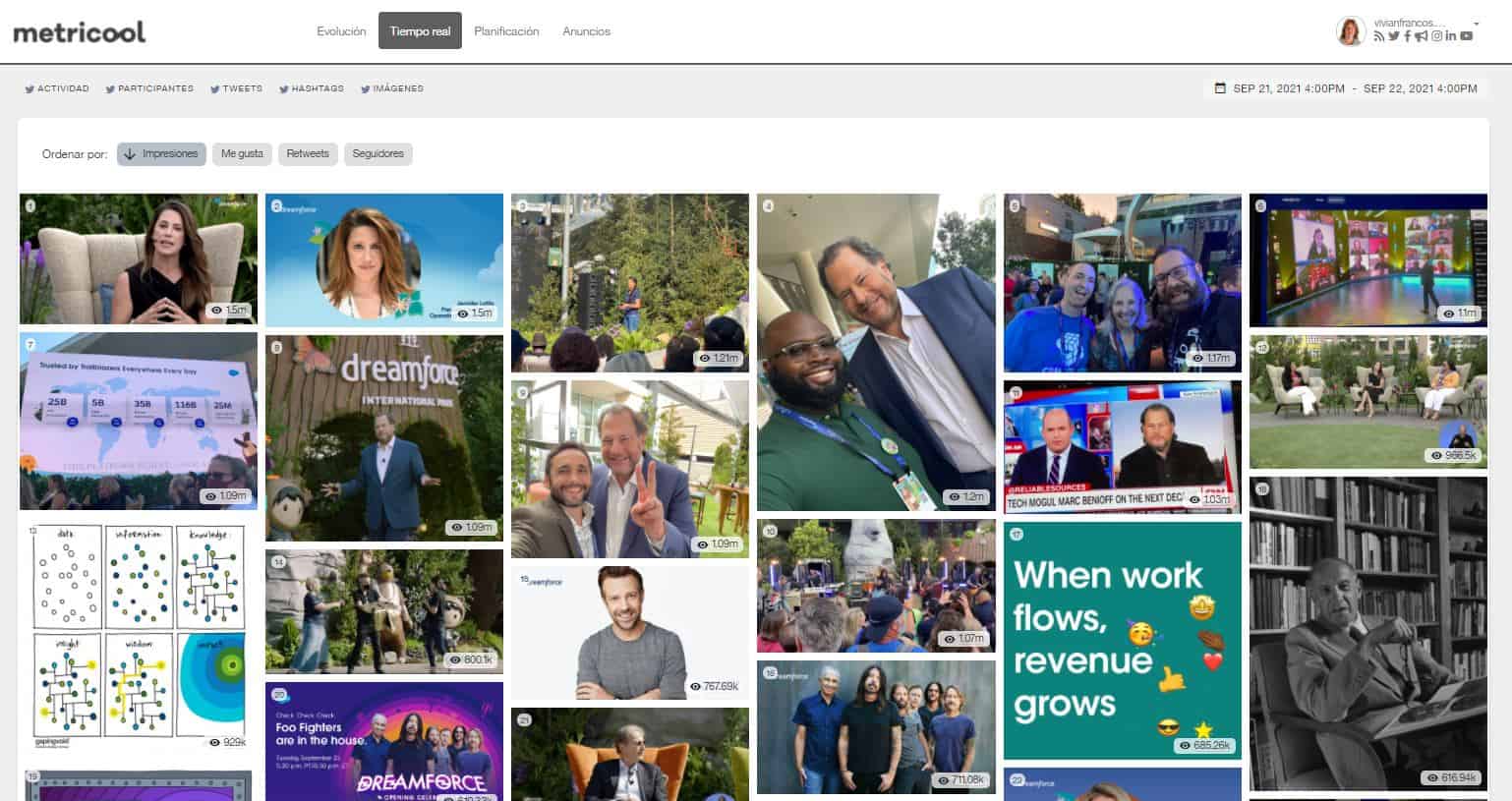1512x801 pixels.
Task: Open the Planificación tab
Action: tap(506, 31)
